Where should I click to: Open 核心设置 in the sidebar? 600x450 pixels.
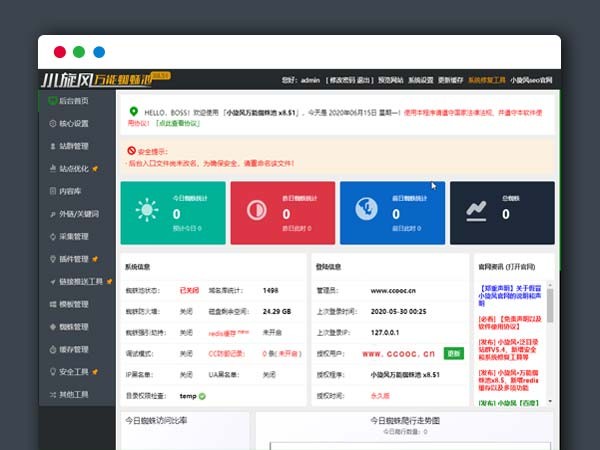click(x=73, y=124)
